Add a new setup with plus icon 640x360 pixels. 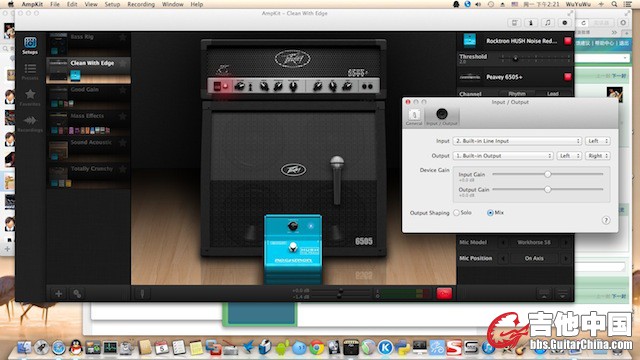(58, 293)
